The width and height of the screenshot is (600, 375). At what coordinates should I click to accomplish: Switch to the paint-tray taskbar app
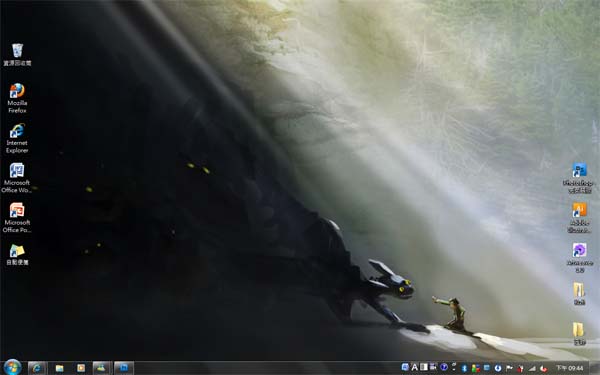coord(102,368)
